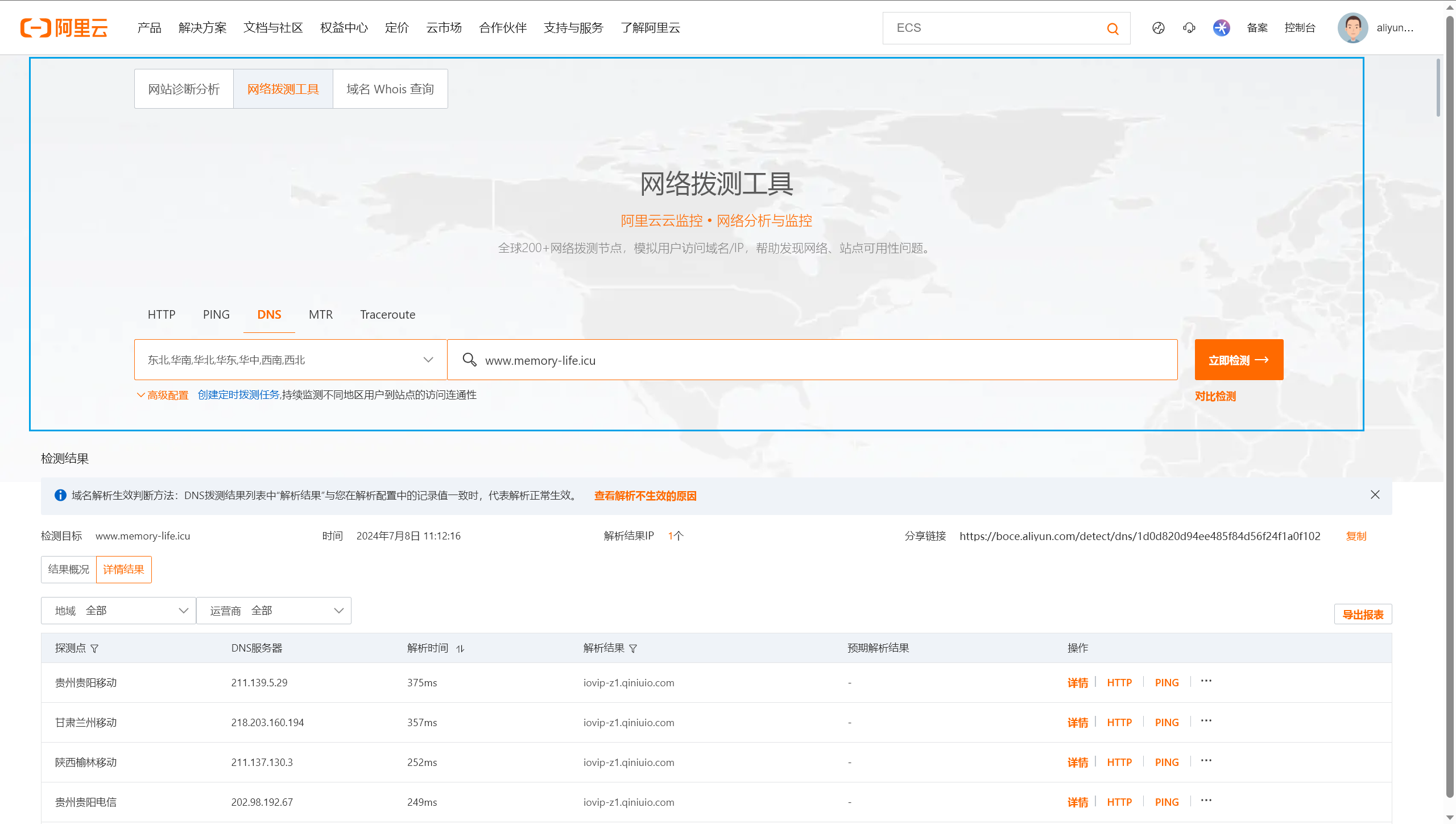Open 权益中心 menu

click(x=344, y=28)
